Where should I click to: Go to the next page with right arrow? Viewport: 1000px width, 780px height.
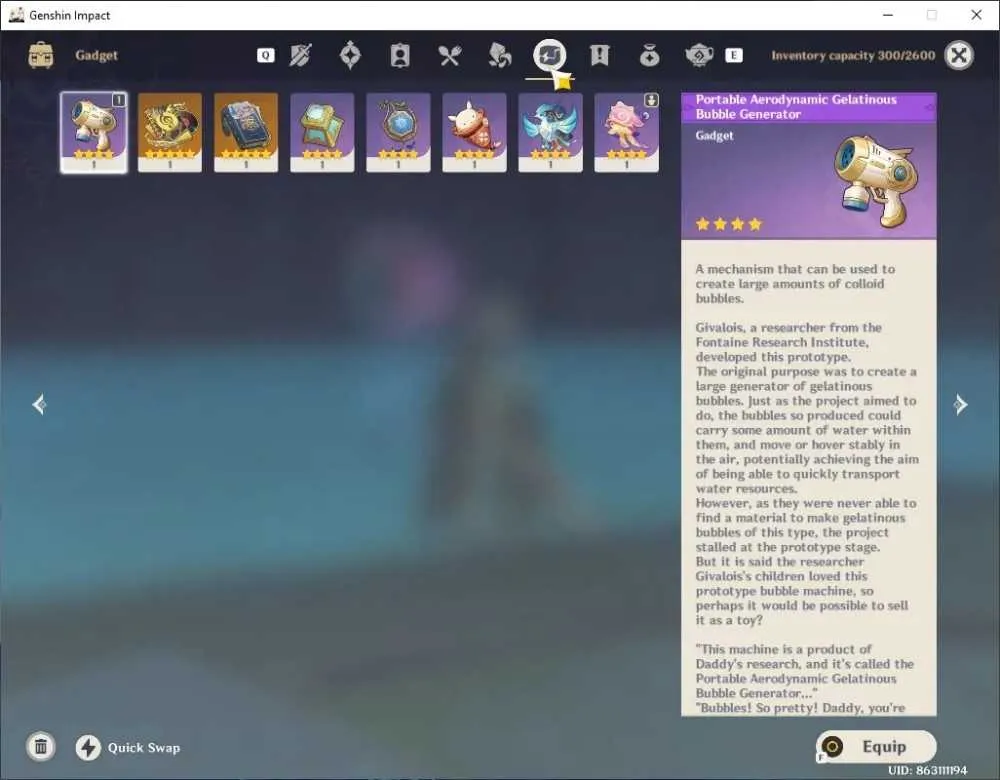(960, 404)
